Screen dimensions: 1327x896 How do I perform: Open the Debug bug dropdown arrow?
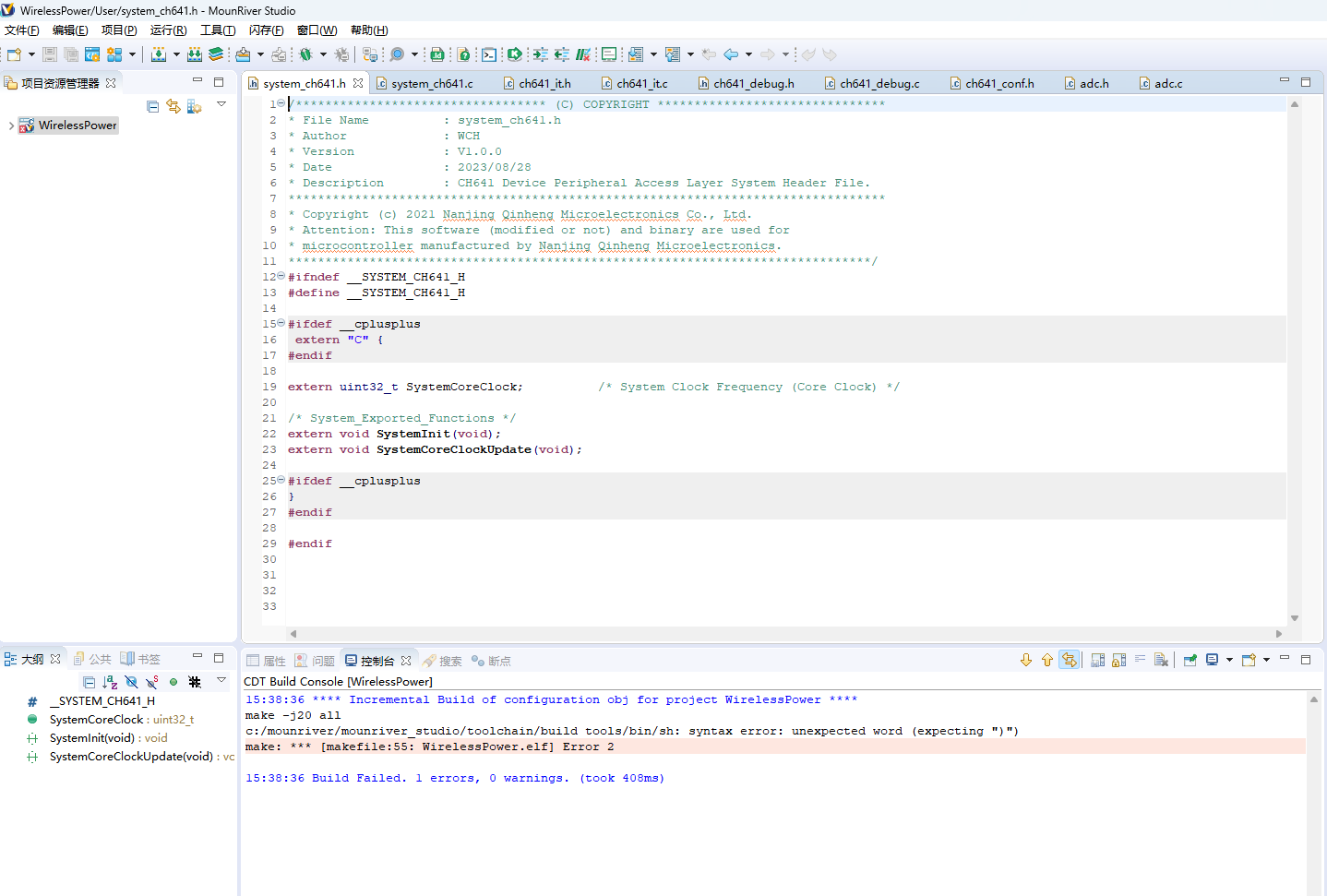(323, 54)
